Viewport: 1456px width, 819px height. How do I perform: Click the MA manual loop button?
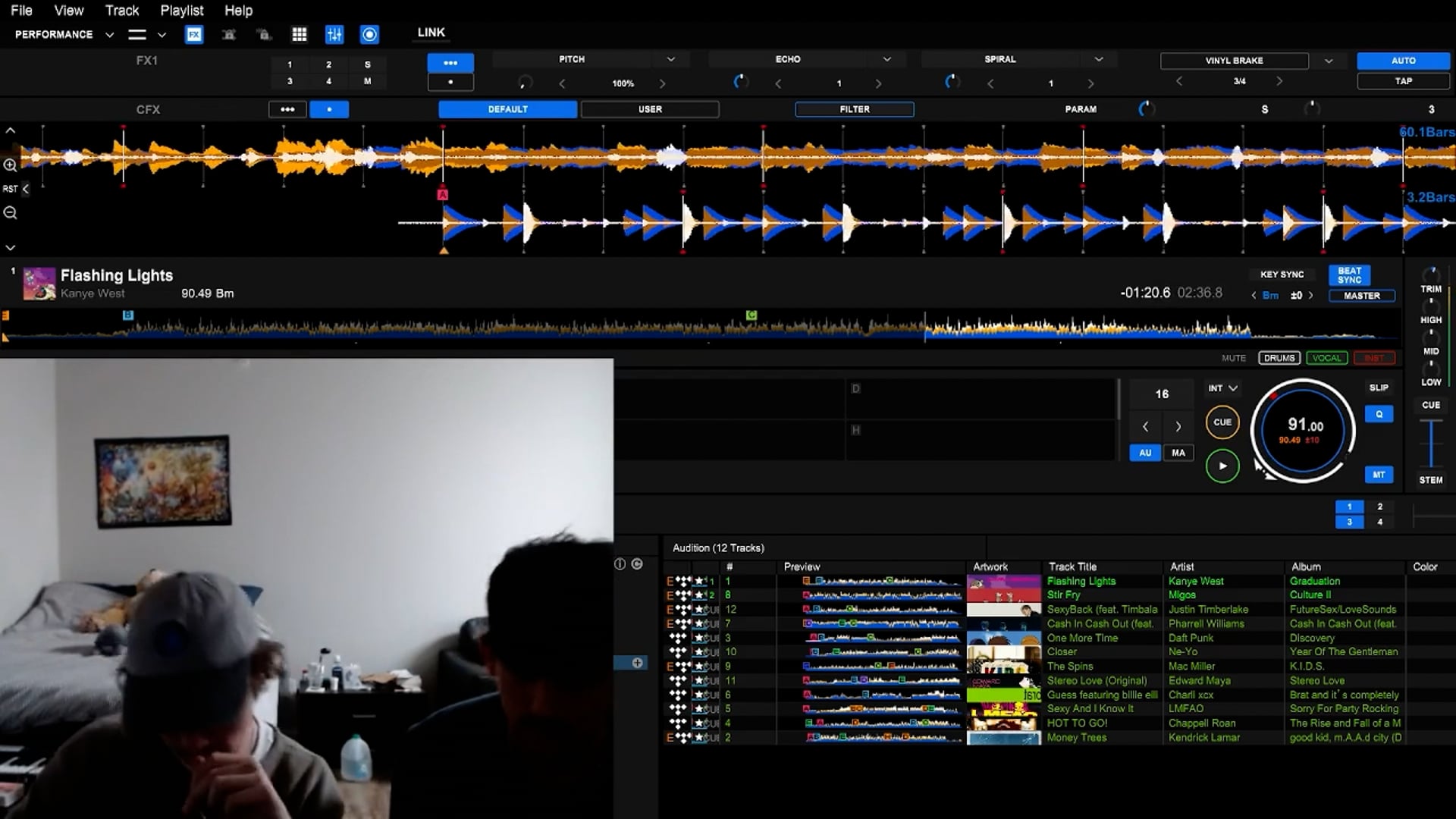coord(1178,453)
